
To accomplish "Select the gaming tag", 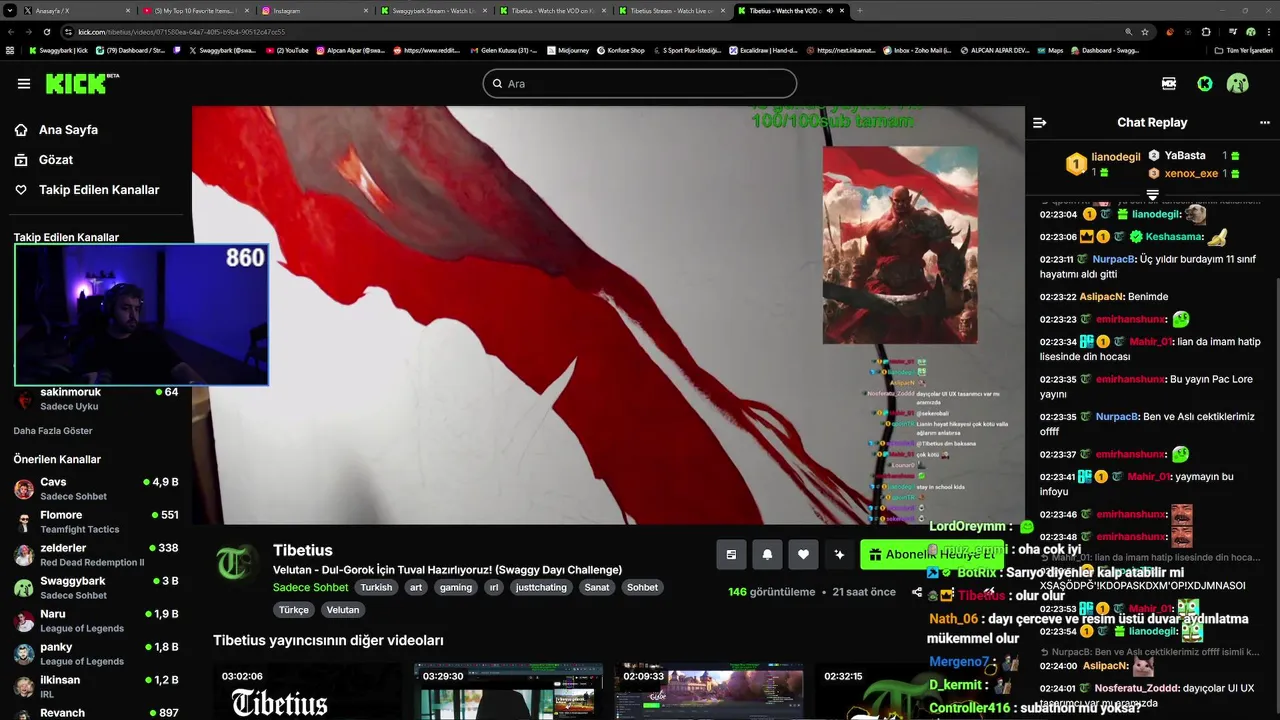I will tap(456, 588).
